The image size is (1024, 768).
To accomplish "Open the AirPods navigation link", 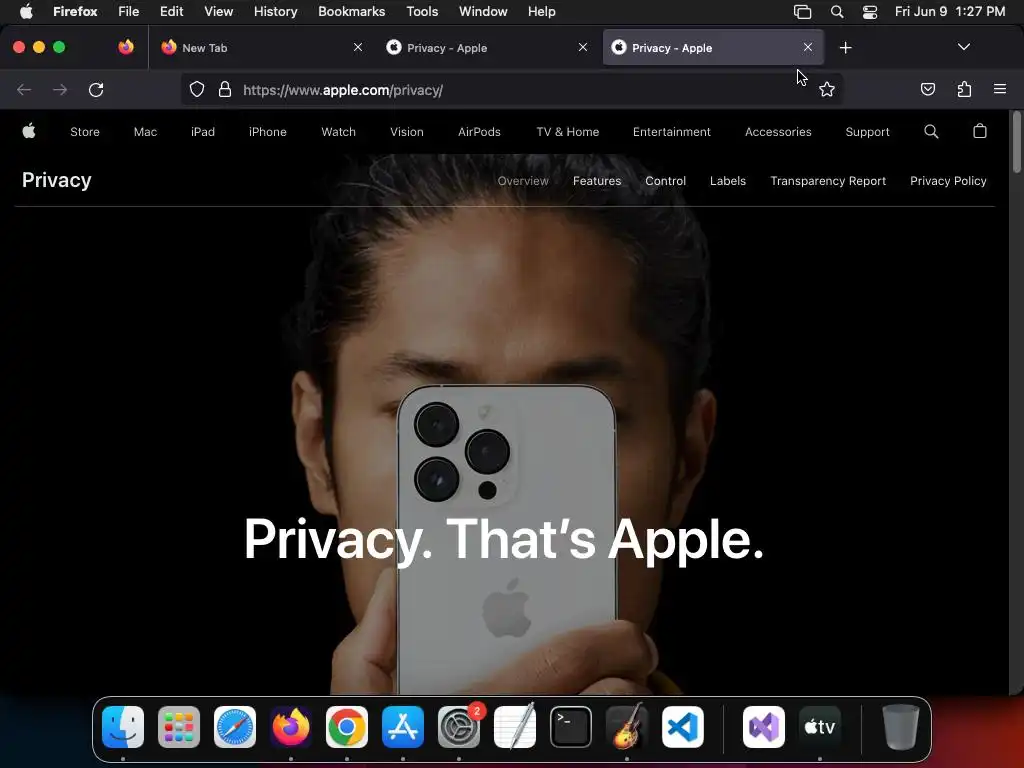I will pos(479,132).
